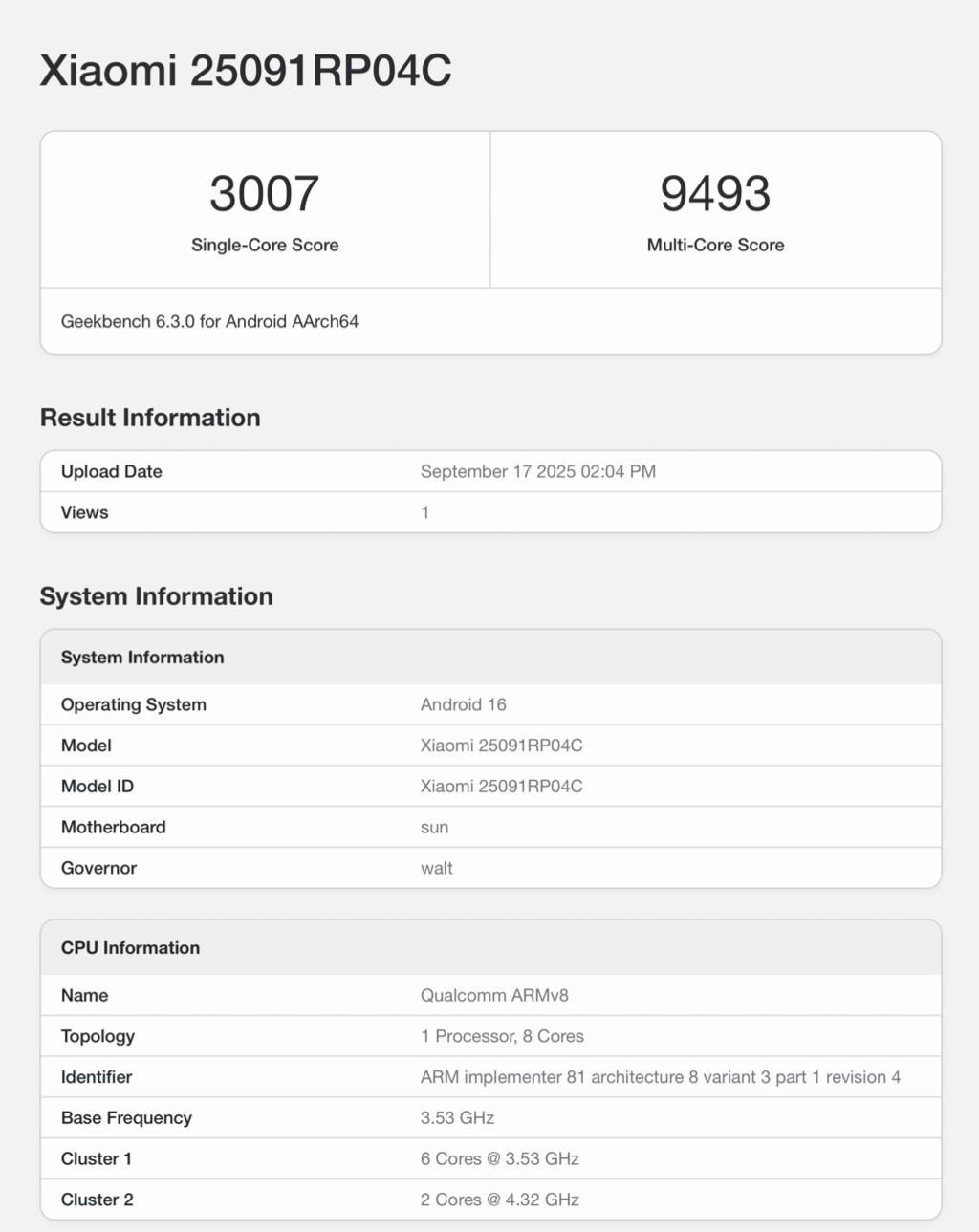Select the multi-core score 9493
The width and height of the screenshot is (979, 1232).
715,194
